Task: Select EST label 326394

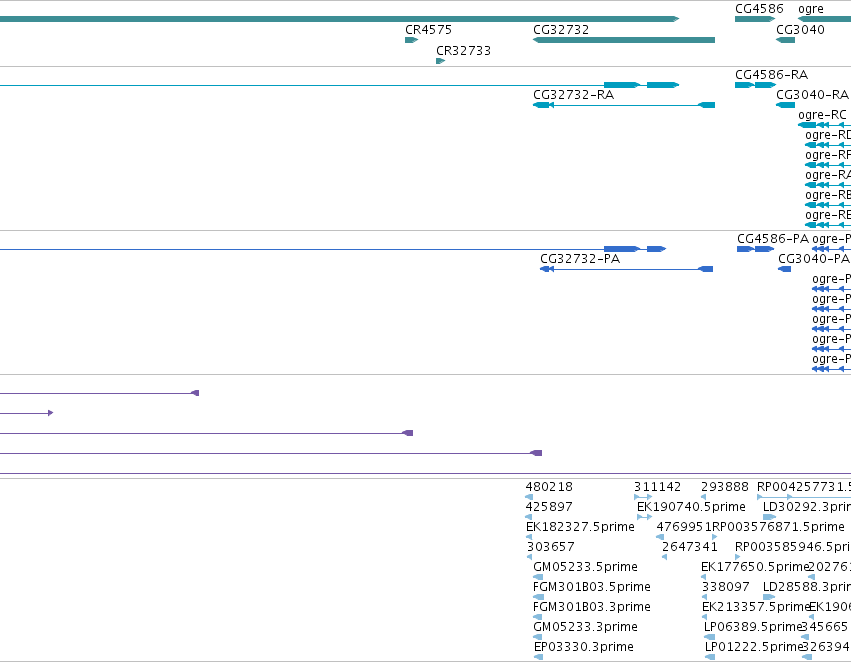Action: pos(825,647)
